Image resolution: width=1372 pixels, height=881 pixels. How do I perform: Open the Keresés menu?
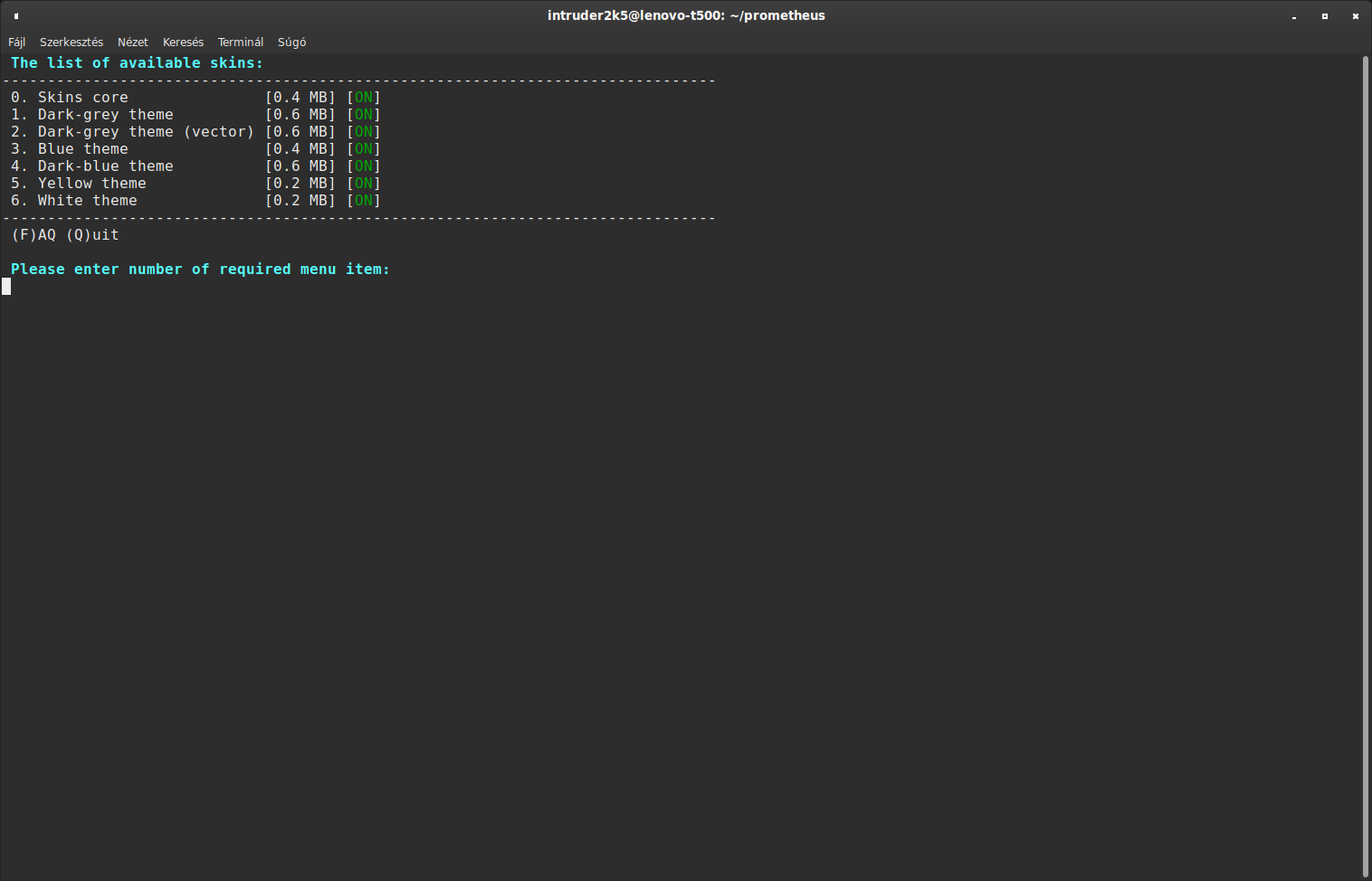click(x=183, y=42)
